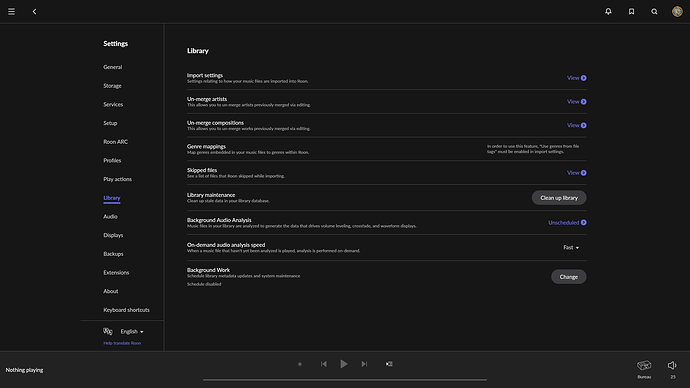Skip to next track
The height and width of the screenshot is (388, 690).
pyautogui.click(x=364, y=364)
